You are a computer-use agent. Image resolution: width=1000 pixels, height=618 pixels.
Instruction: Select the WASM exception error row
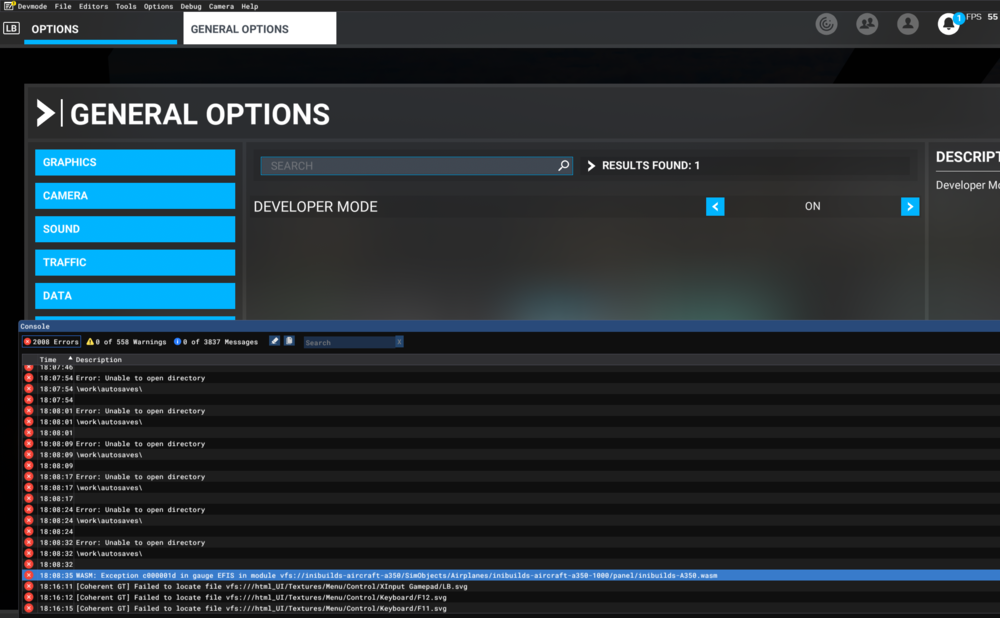(400, 576)
